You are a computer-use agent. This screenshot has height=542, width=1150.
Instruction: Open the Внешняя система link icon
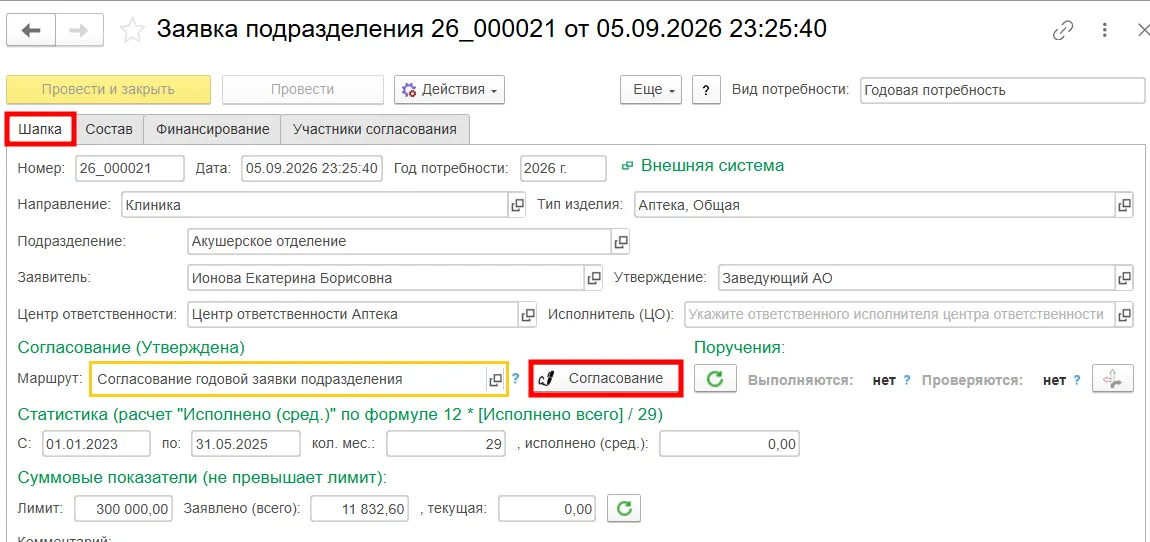628,166
